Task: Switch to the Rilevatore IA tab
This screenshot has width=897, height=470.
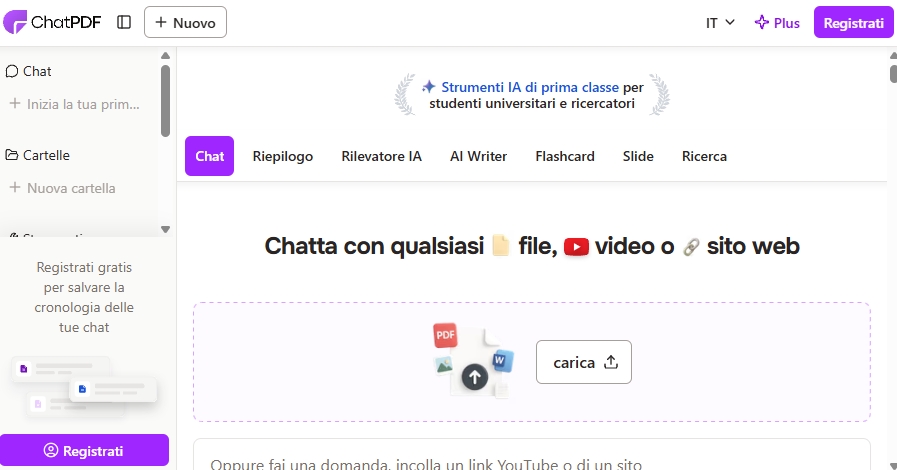Action: 382,156
